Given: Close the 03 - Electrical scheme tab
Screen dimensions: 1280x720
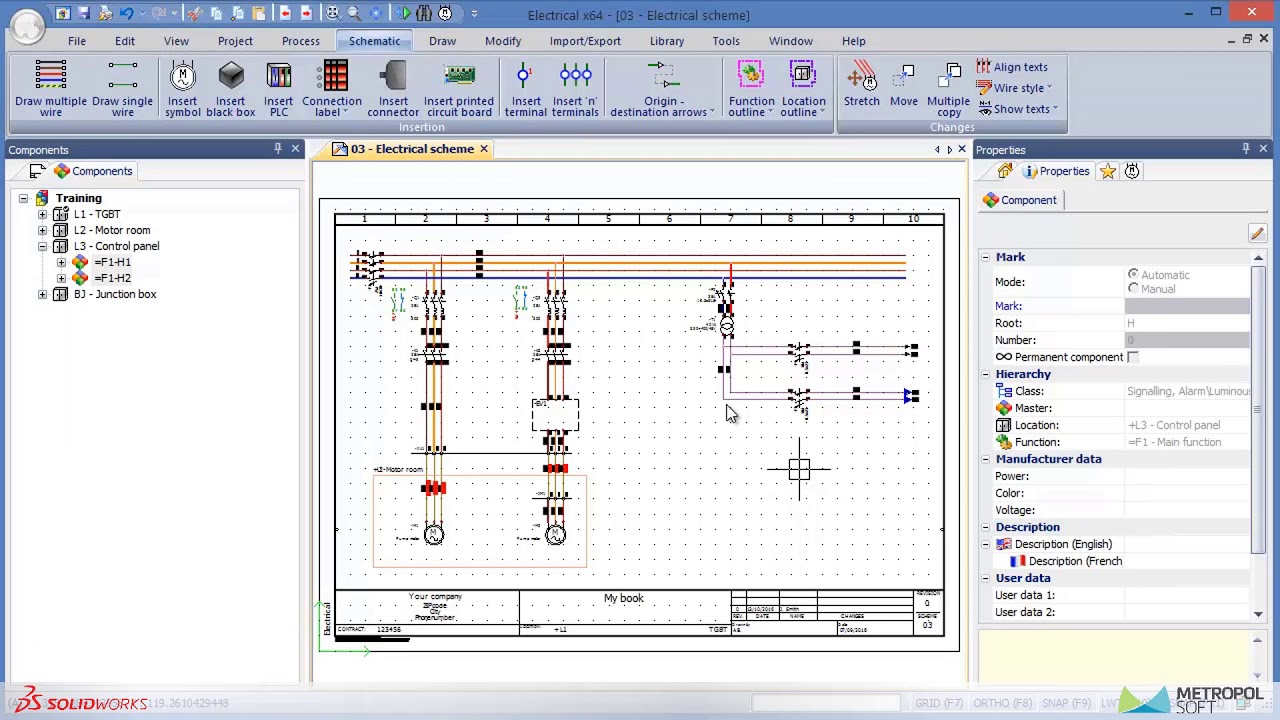Looking at the screenshot, I should [483, 149].
